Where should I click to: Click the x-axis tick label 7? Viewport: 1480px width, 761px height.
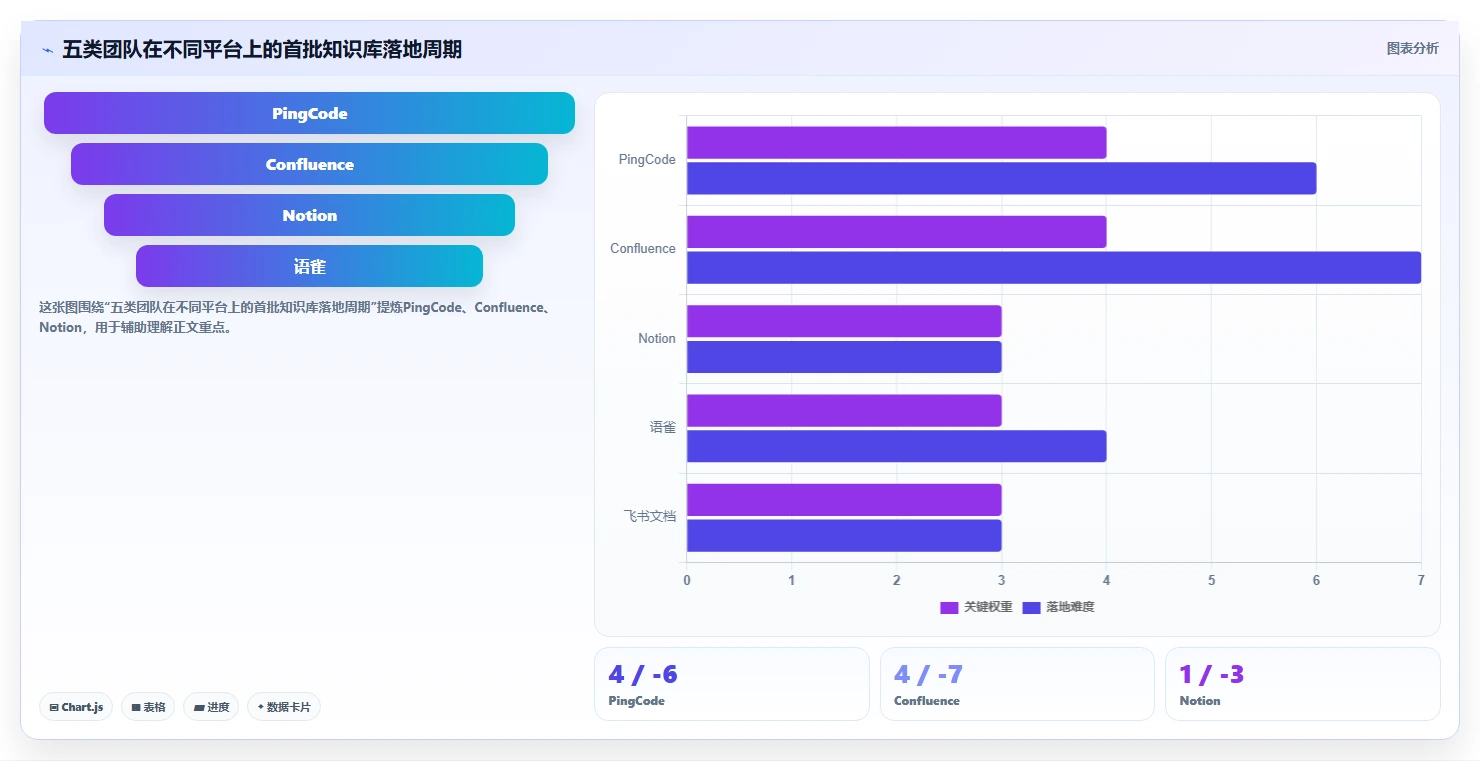[x=1421, y=580]
